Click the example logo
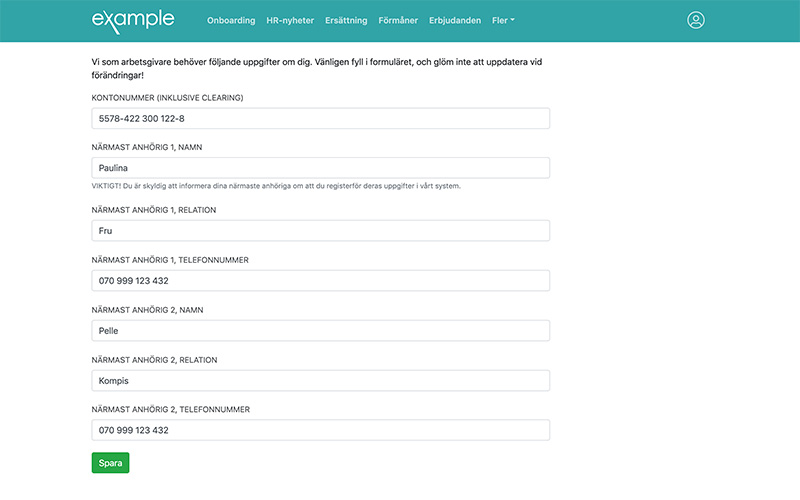This screenshot has width=800, height=500. pyautogui.click(x=133, y=21)
